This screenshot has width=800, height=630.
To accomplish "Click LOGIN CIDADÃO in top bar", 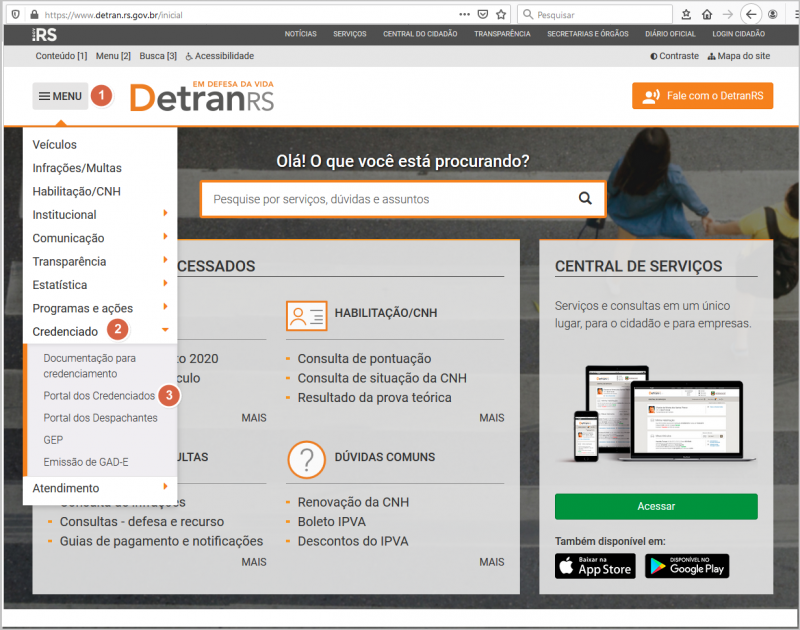I will tap(738, 34).
